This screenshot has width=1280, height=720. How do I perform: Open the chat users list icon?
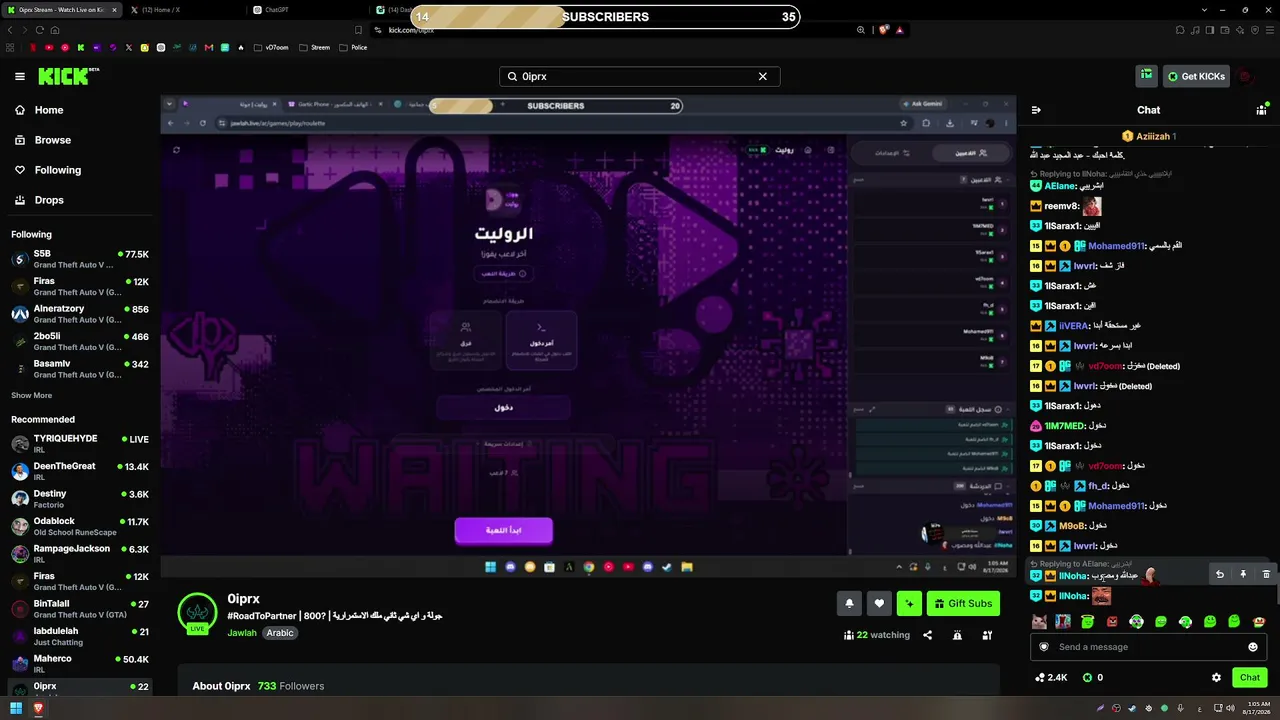pos(1262,110)
